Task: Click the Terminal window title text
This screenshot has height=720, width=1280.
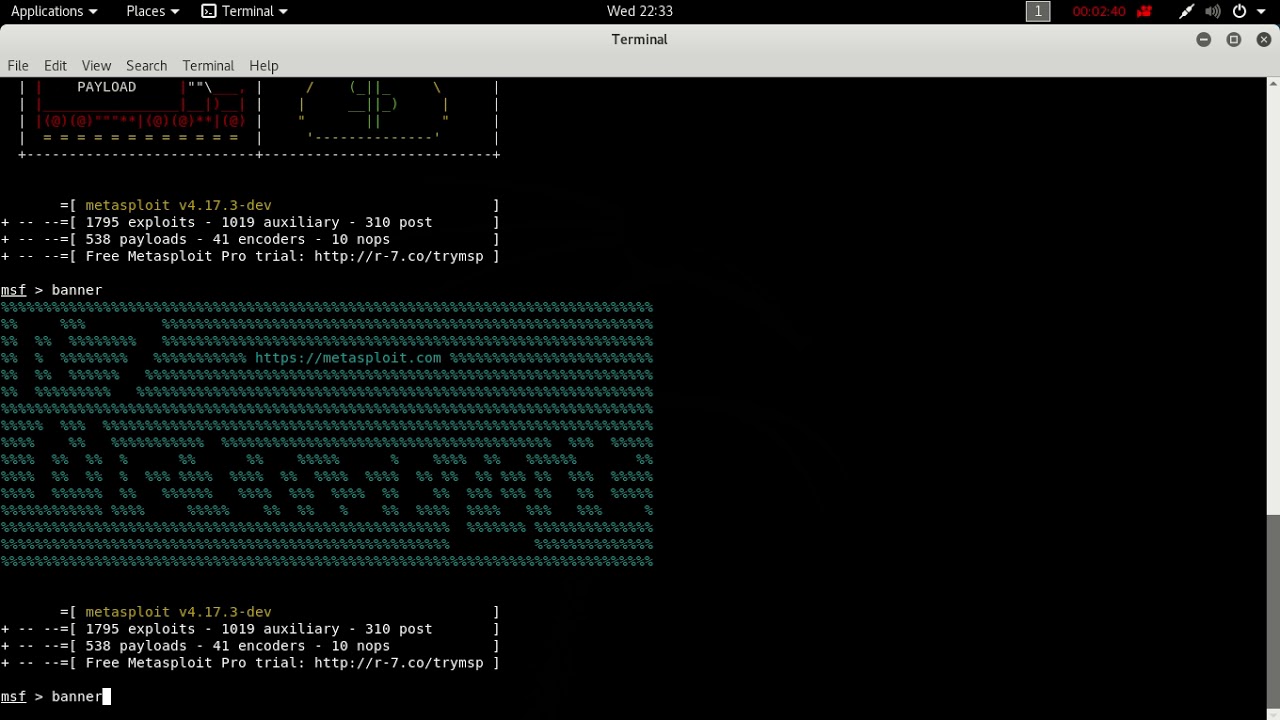Action: click(x=640, y=39)
